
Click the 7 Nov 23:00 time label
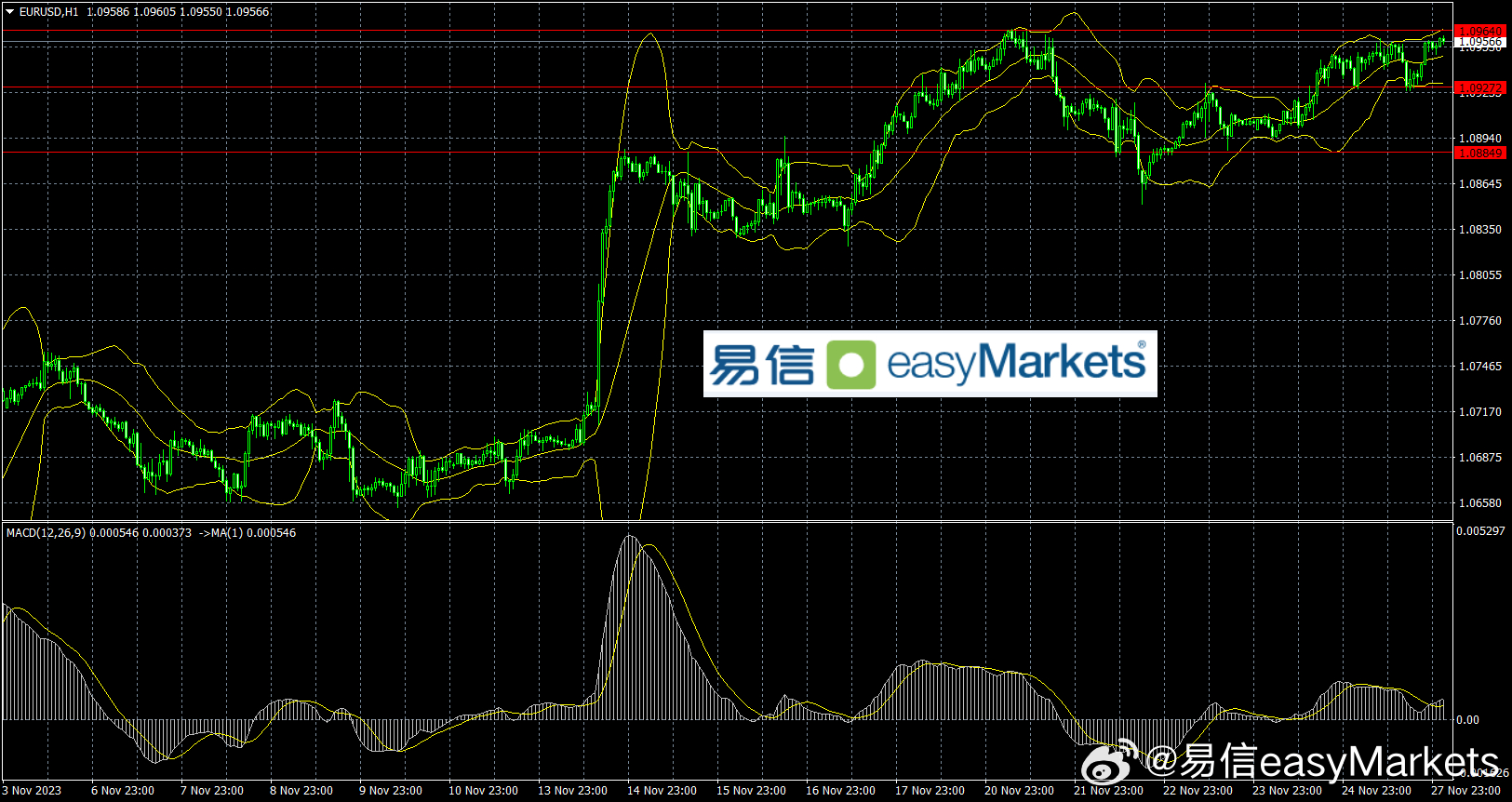[212, 791]
